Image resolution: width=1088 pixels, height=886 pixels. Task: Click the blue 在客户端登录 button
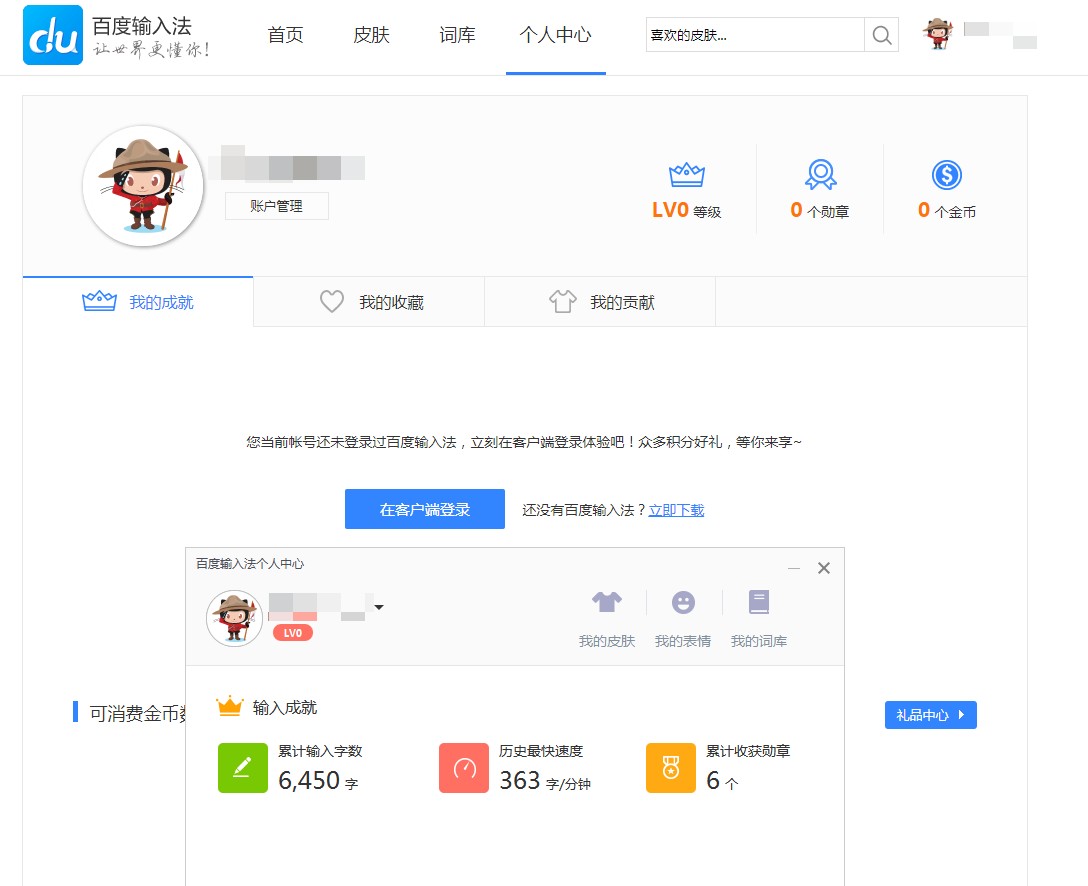[x=425, y=509]
